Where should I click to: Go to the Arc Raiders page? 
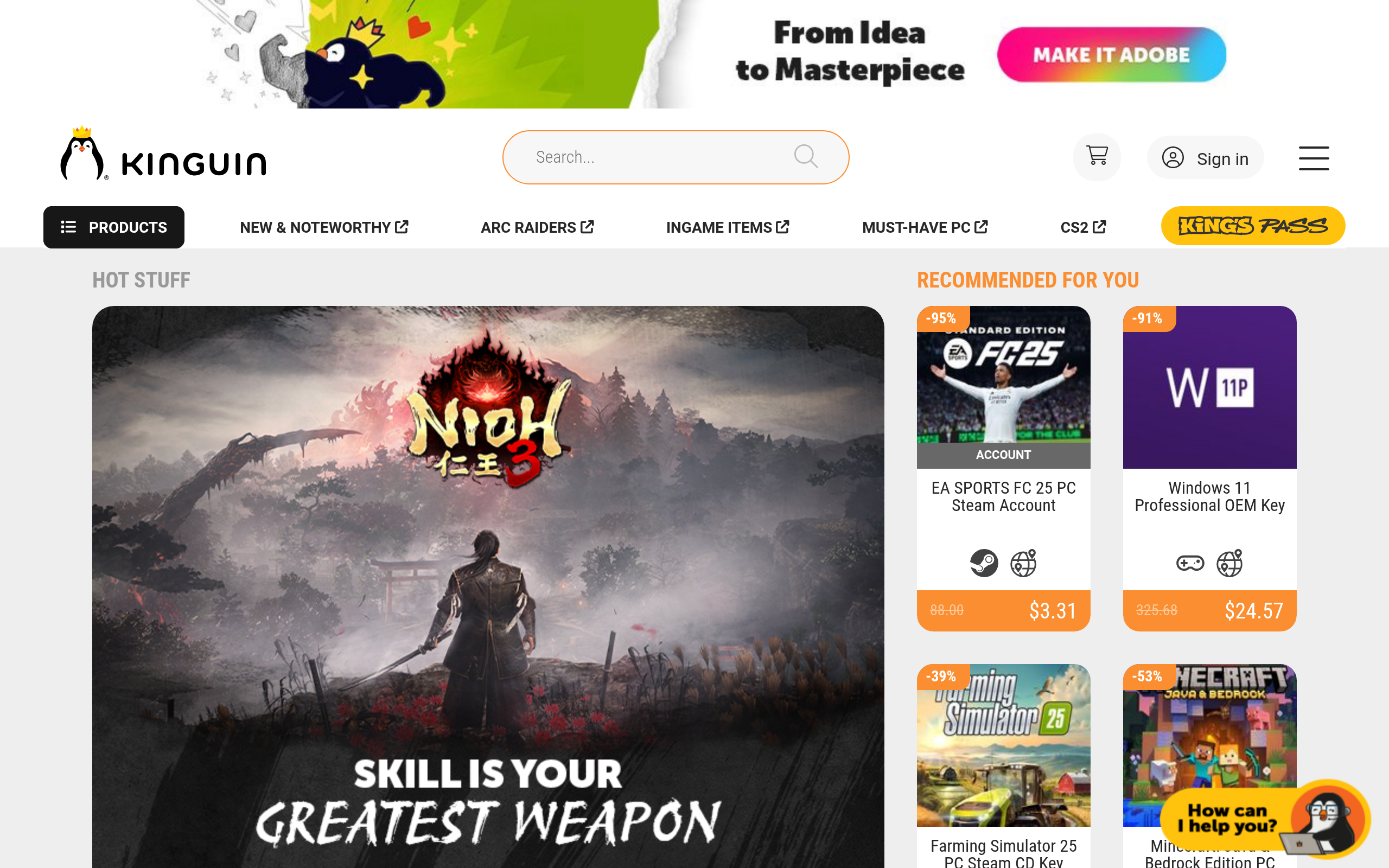point(537,227)
